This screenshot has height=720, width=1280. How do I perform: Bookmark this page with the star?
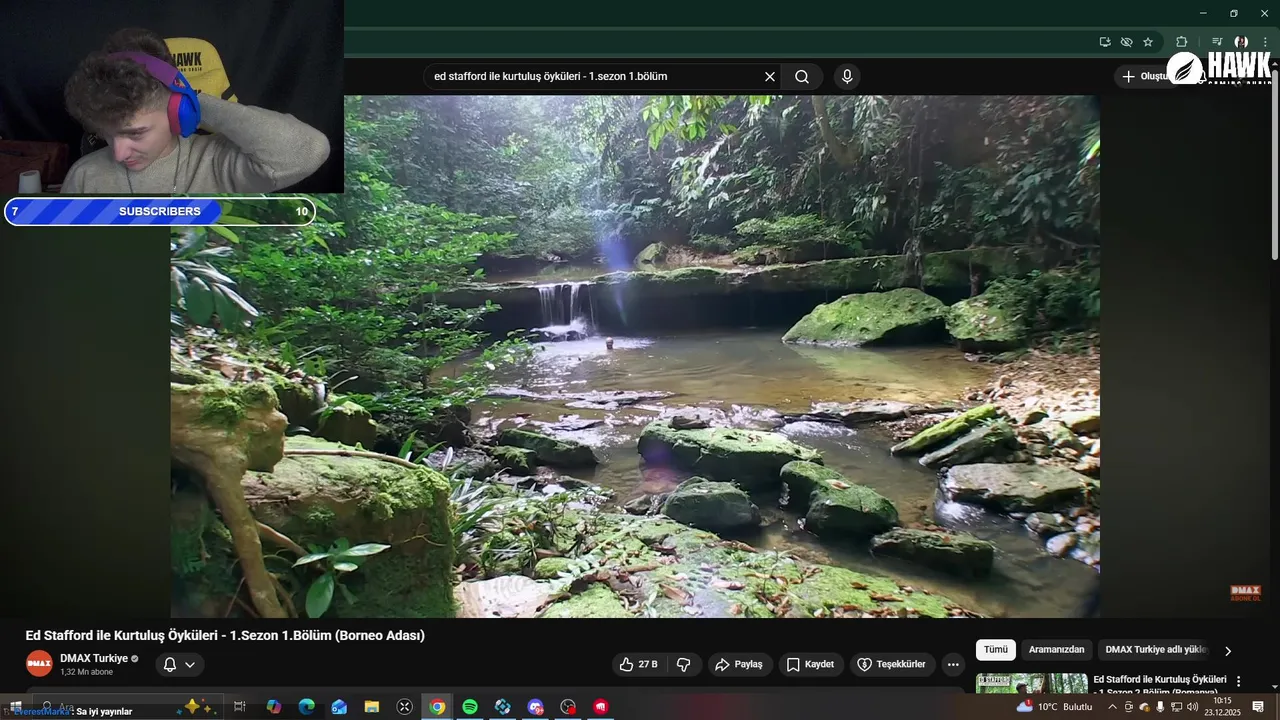[x=1148, y=42]
